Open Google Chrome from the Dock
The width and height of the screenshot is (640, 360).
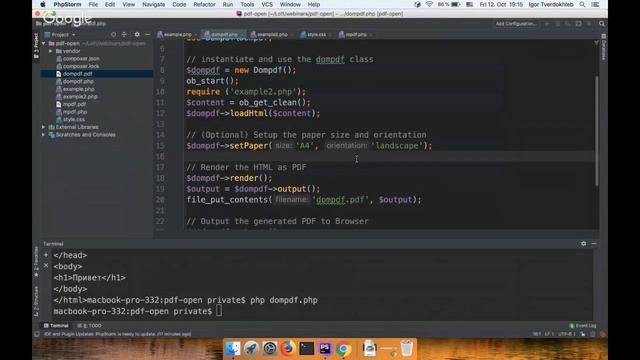343,348
